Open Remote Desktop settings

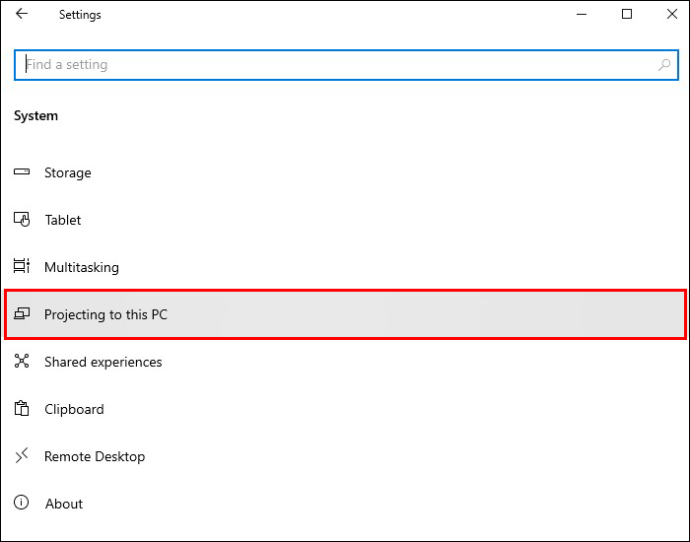[94, 457]
